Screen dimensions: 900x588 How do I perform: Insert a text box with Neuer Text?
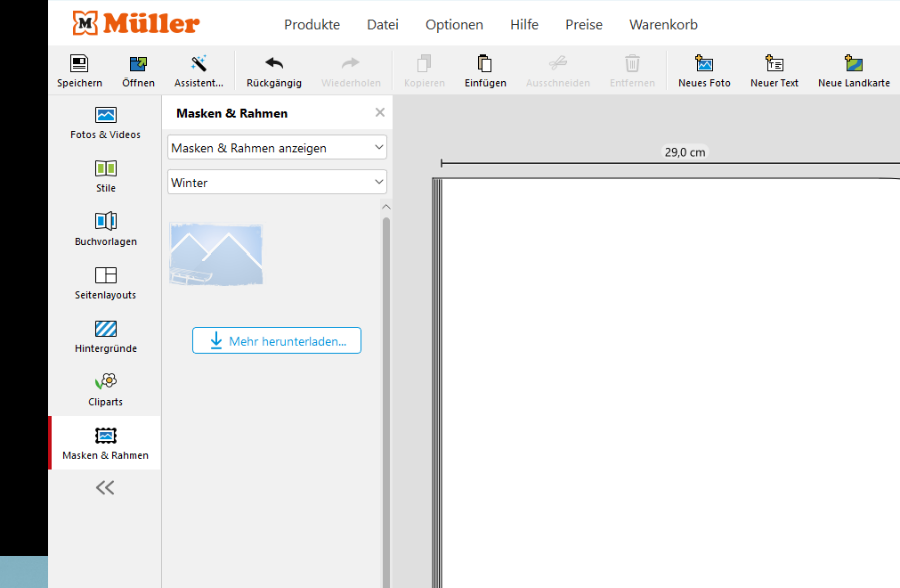[x=774, y=71]
